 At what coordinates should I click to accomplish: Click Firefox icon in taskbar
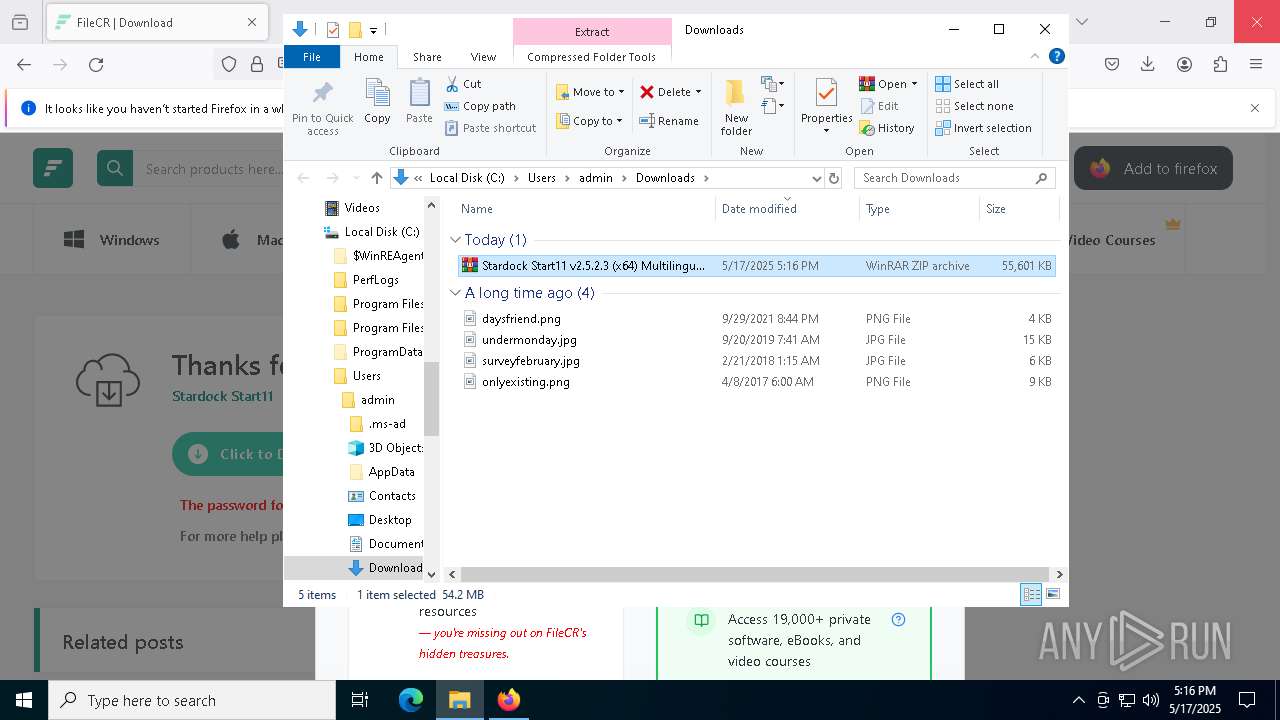(508, 700)
